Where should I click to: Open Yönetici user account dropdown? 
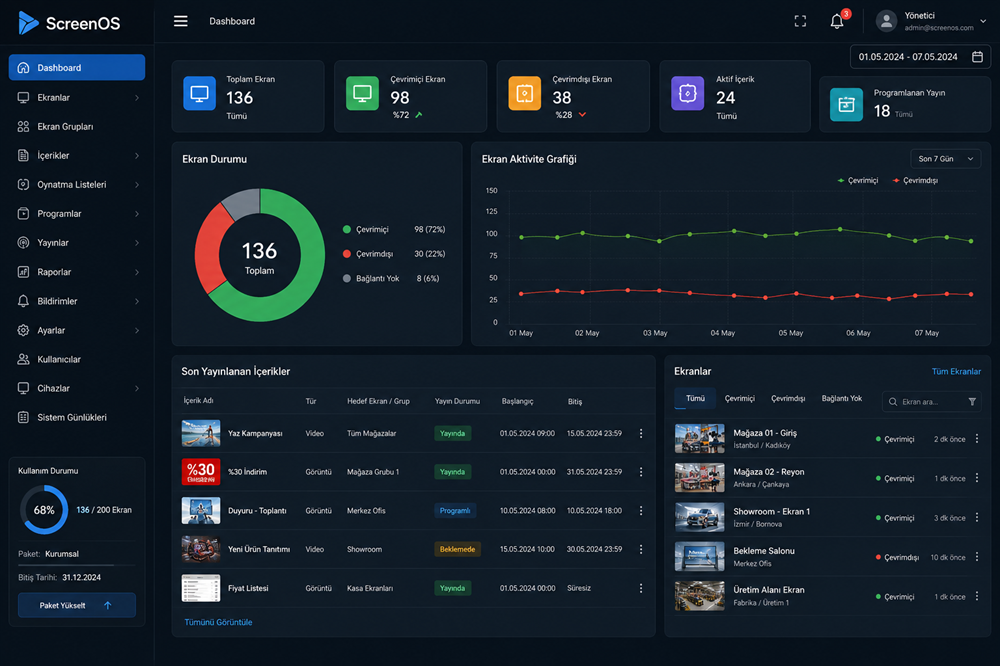(x=931, y=21)
